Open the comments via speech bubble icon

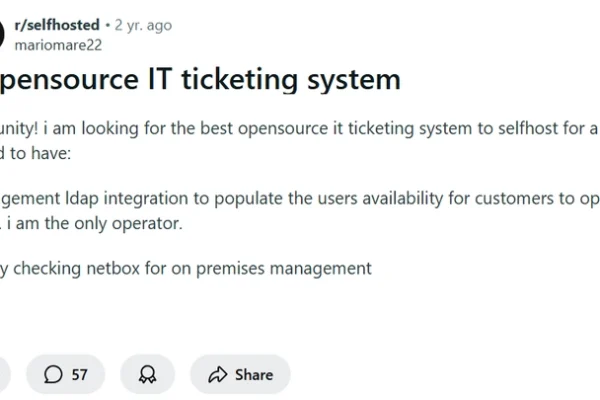coord(53,374)
